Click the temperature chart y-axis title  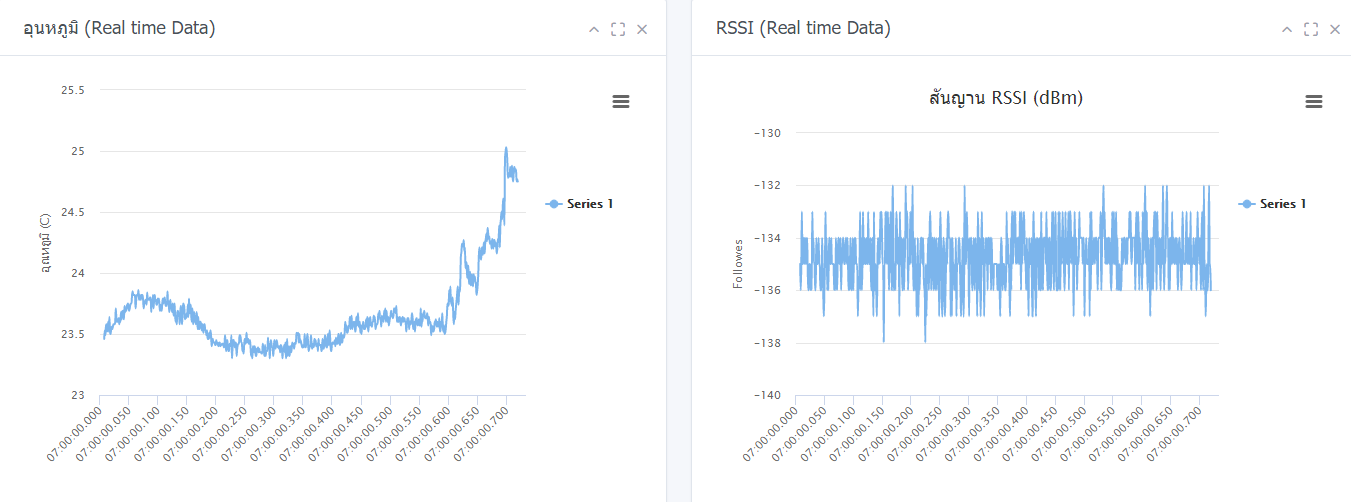45,243
